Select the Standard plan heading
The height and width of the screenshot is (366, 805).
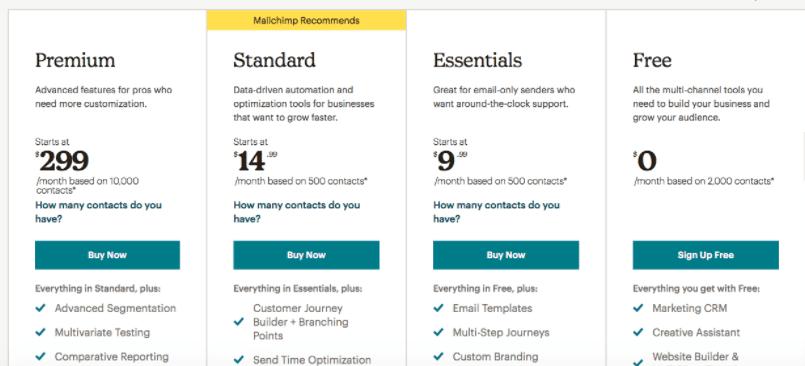click(x=275, y=61)
